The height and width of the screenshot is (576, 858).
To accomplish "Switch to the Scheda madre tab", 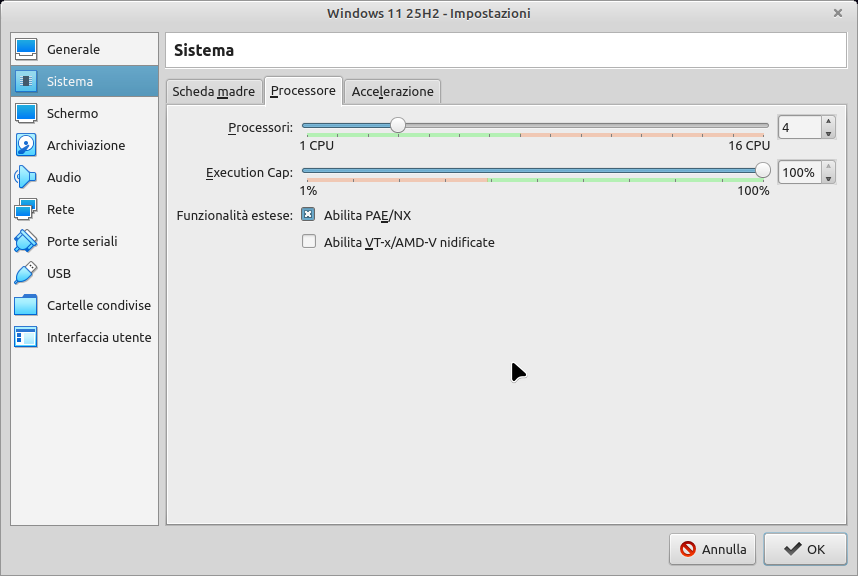I will point(213,91).
